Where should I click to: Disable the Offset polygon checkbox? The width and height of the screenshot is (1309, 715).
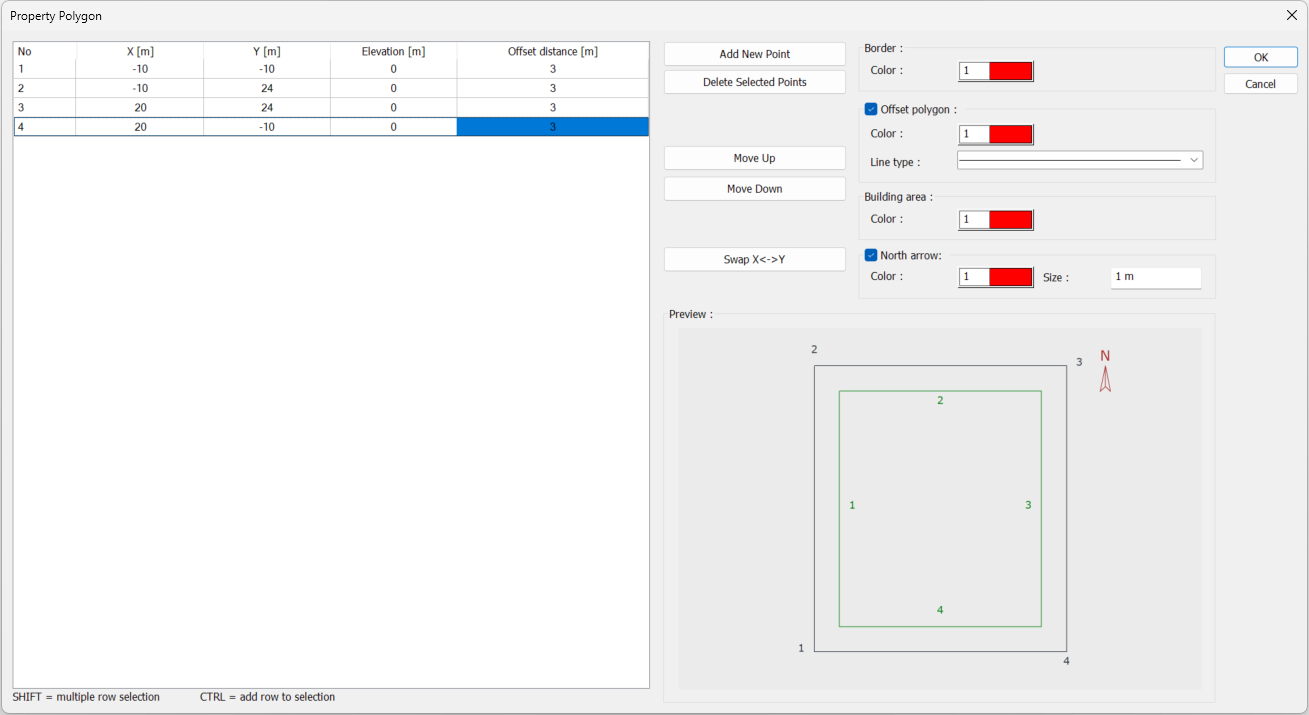click(871, 109)
